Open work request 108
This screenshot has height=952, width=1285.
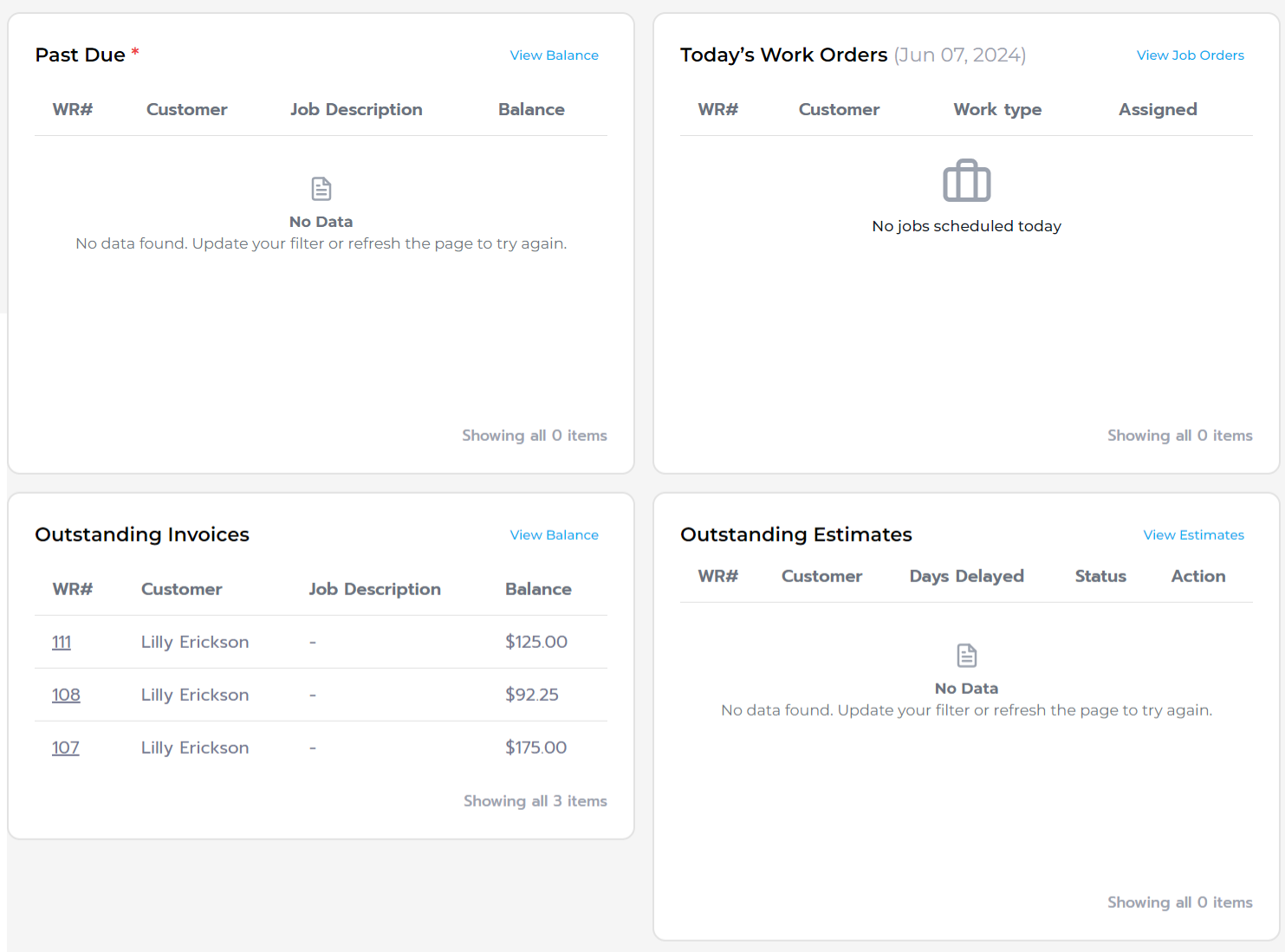(66, 695)
